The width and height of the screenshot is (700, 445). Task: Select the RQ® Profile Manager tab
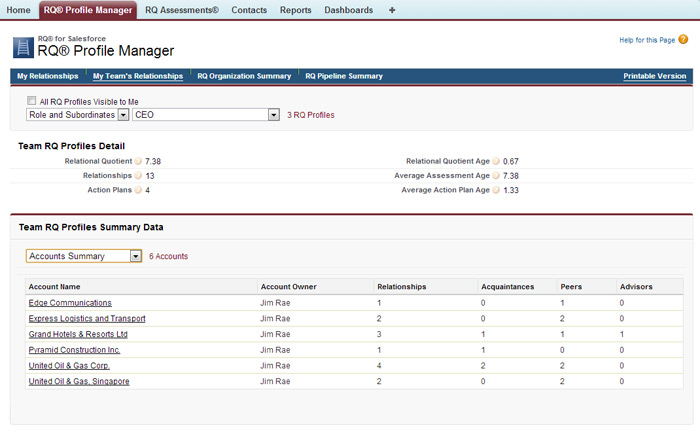[x=88, y=10]
